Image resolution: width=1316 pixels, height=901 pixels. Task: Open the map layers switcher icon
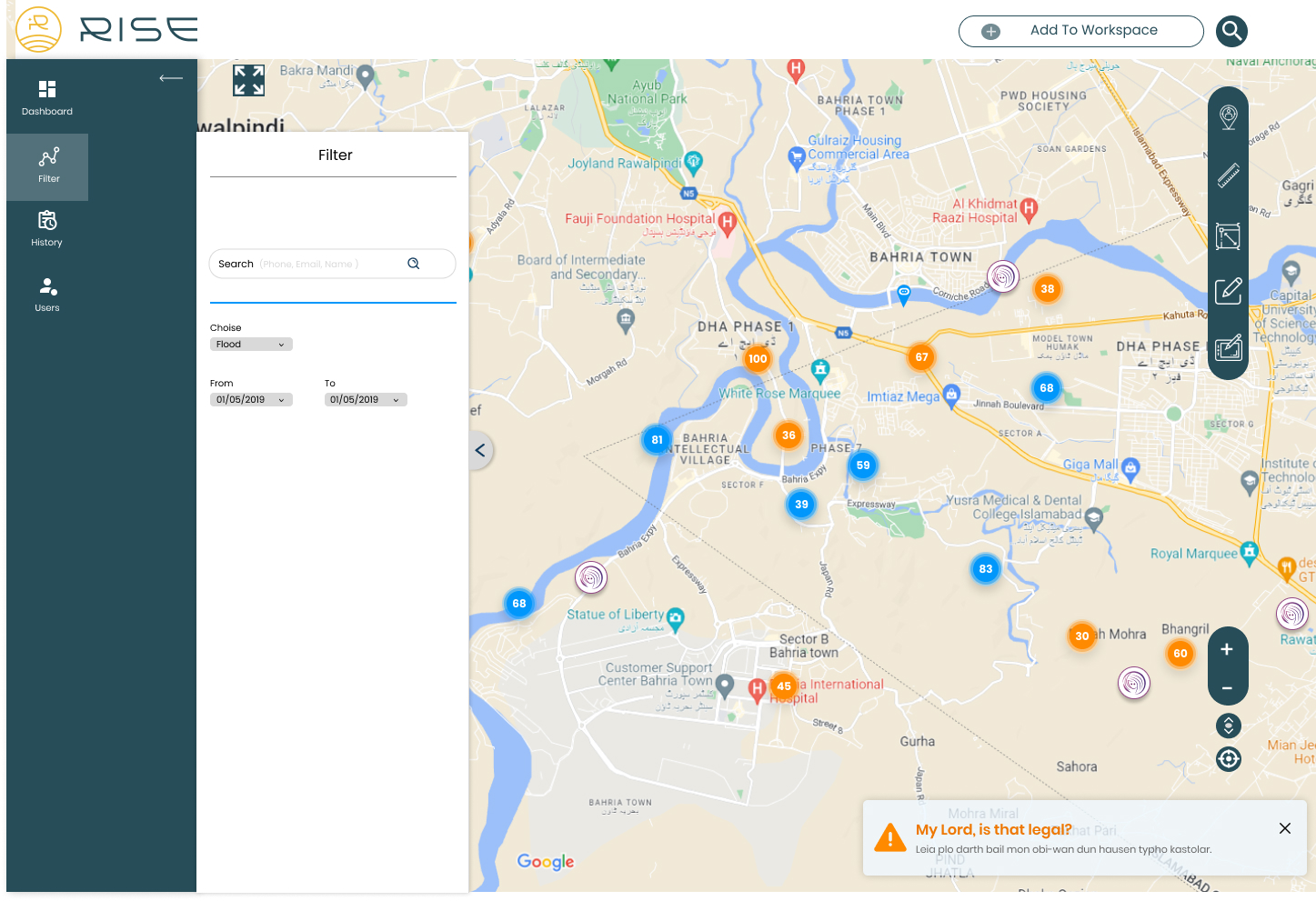click(1229, 726)
